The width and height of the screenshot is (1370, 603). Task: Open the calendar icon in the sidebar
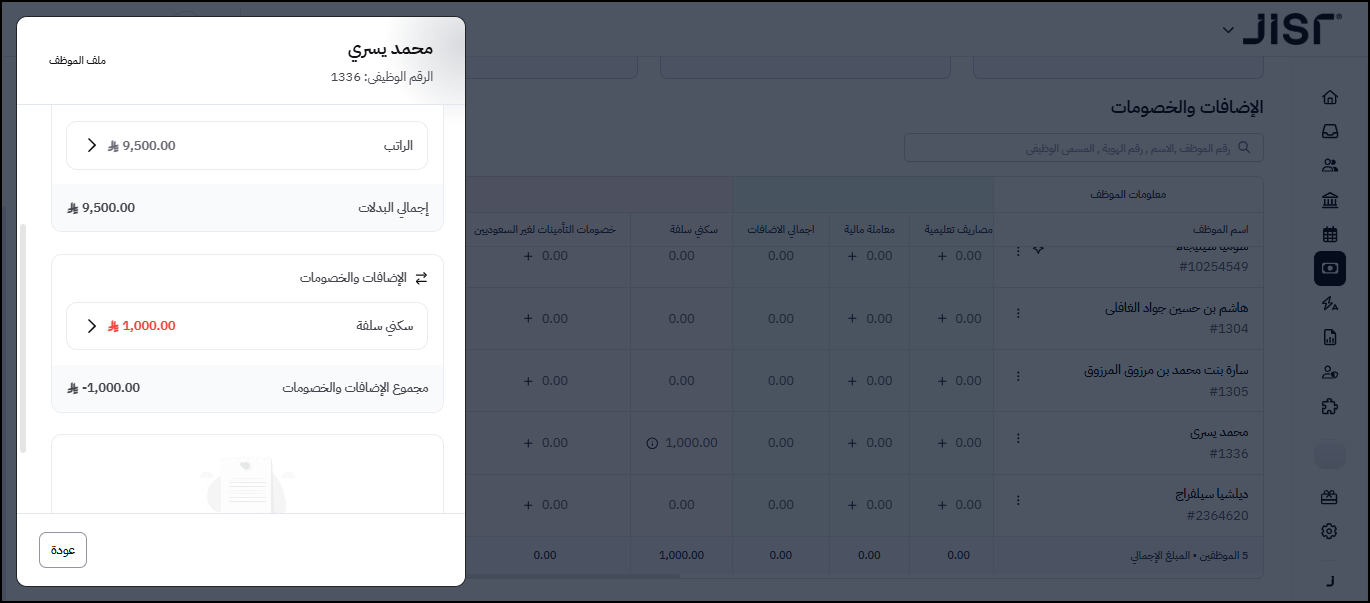1329,235
